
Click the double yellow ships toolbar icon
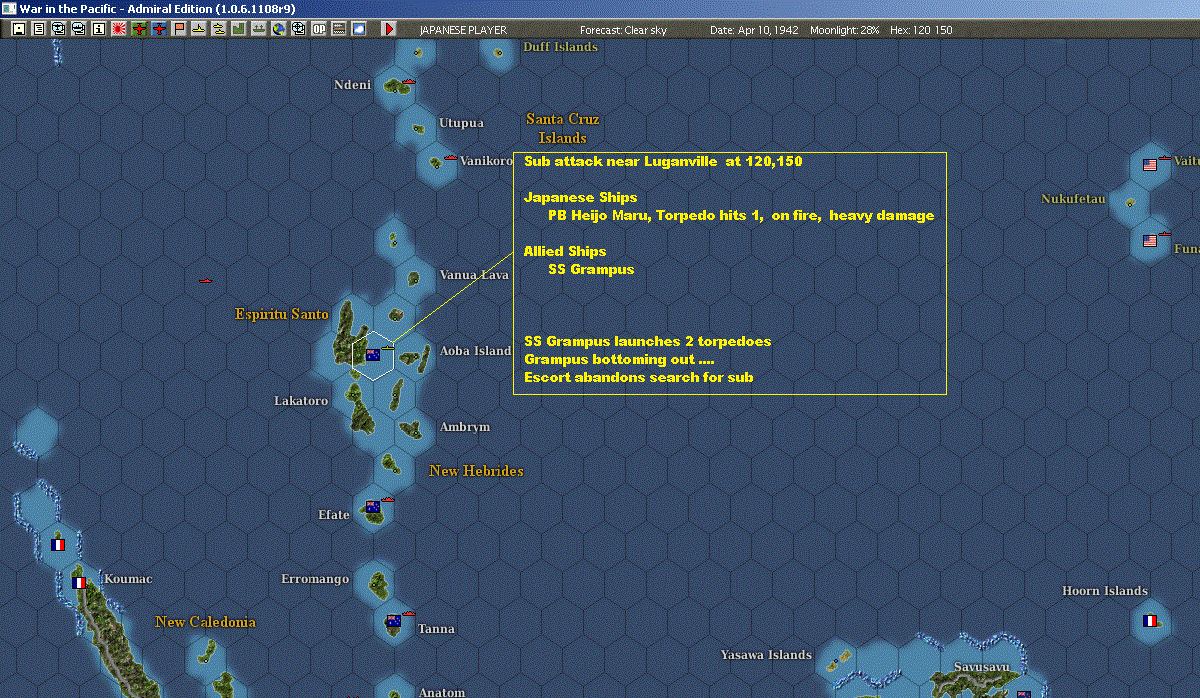(219, 29)
